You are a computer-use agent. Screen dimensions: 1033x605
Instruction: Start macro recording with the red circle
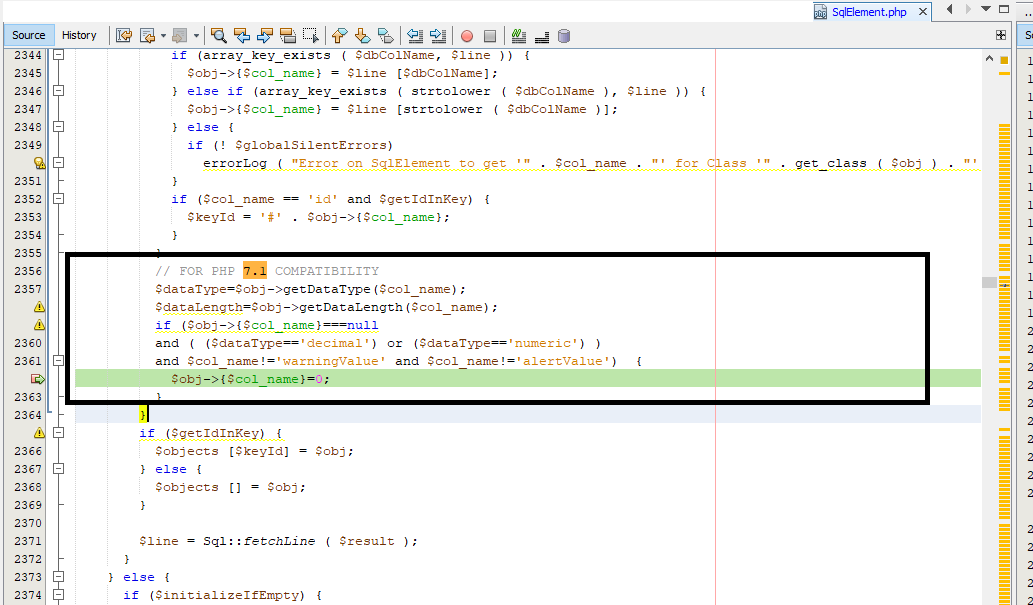[466, 36]
